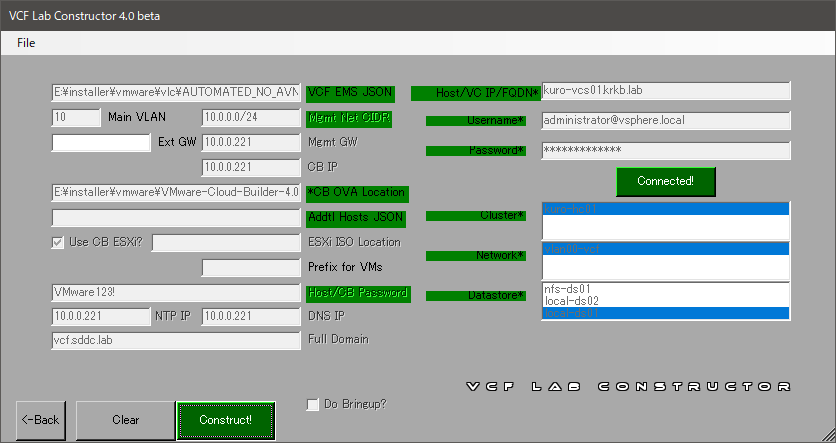Enable the Do Bringup? checkbox
The width and height of the screenshot is (836, 443).
pos(314,404)
